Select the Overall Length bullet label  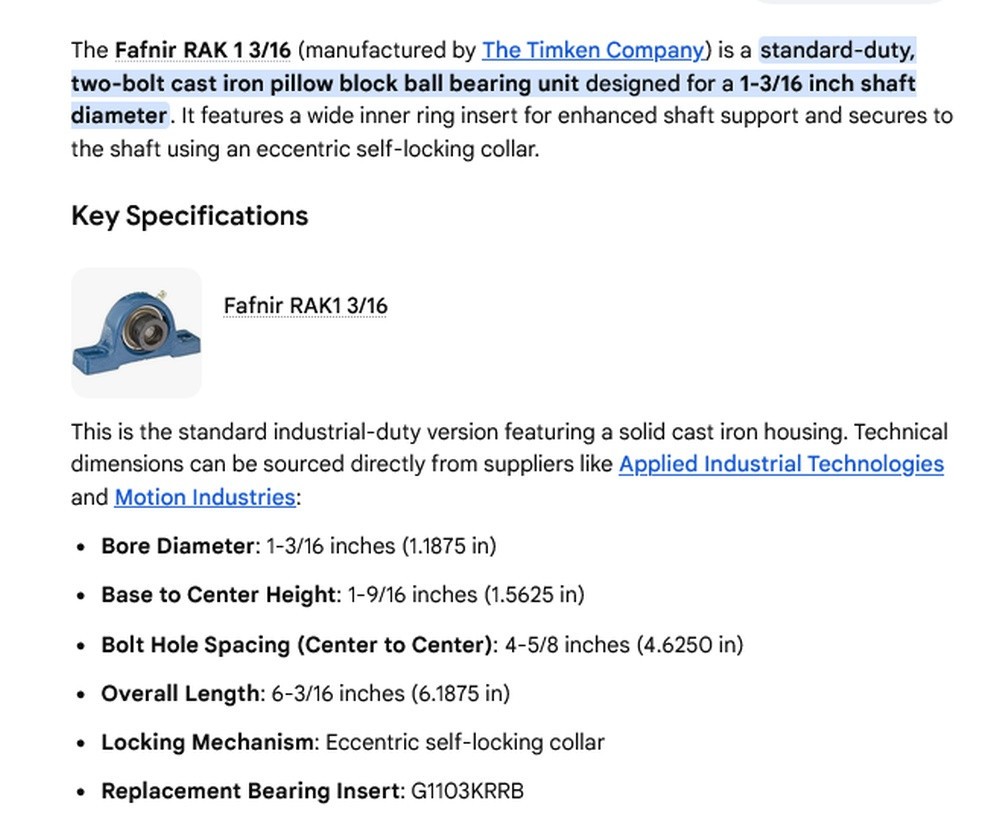[x=180, y=693]
